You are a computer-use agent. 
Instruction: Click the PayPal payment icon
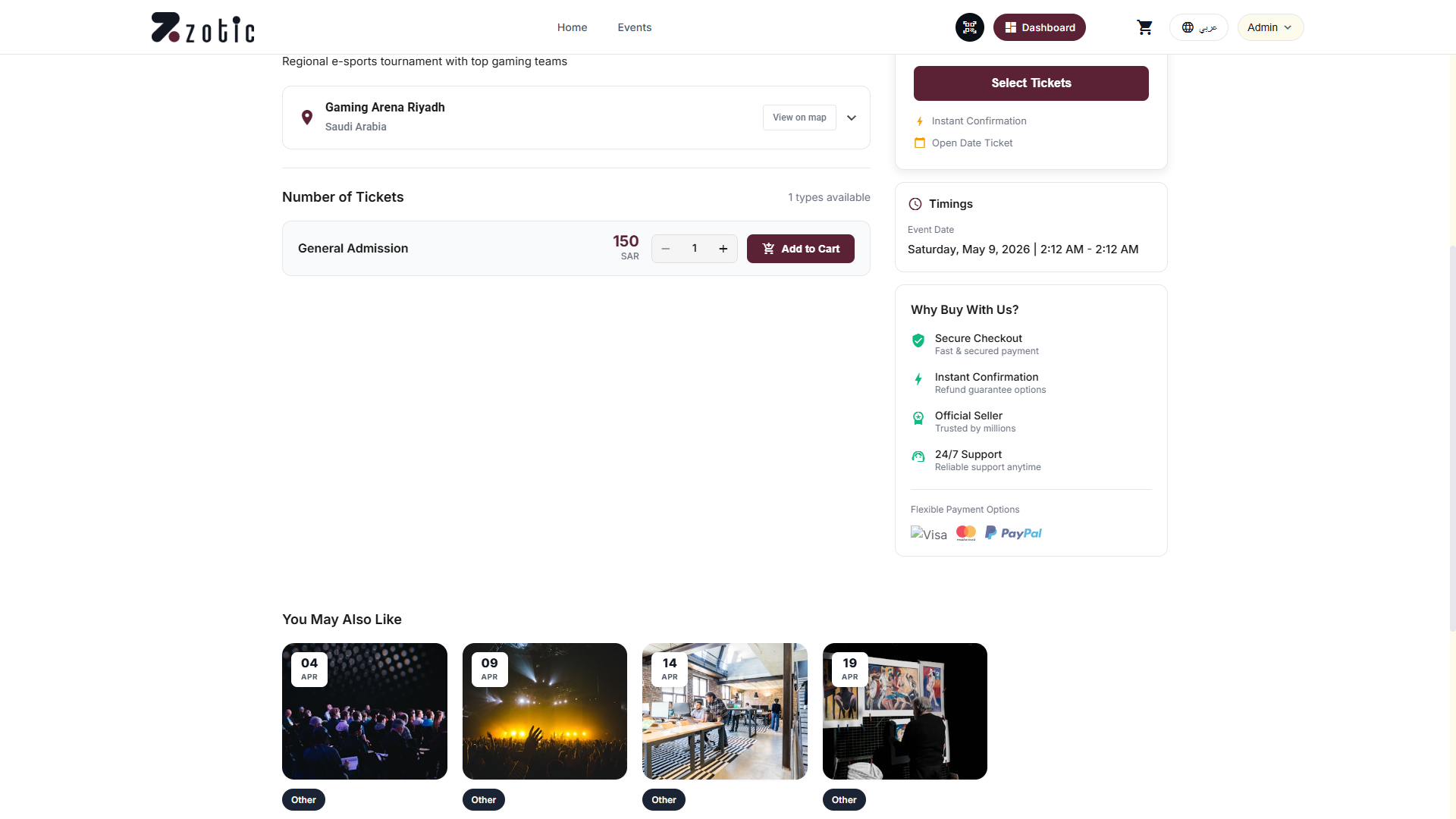tap(1014, 533)
